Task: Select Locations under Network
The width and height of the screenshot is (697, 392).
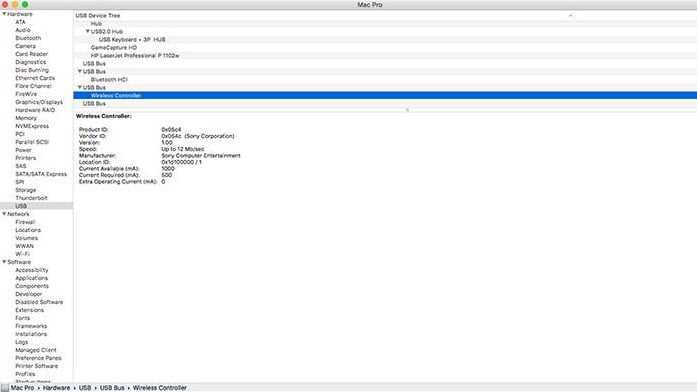Action: pos(28,230)
